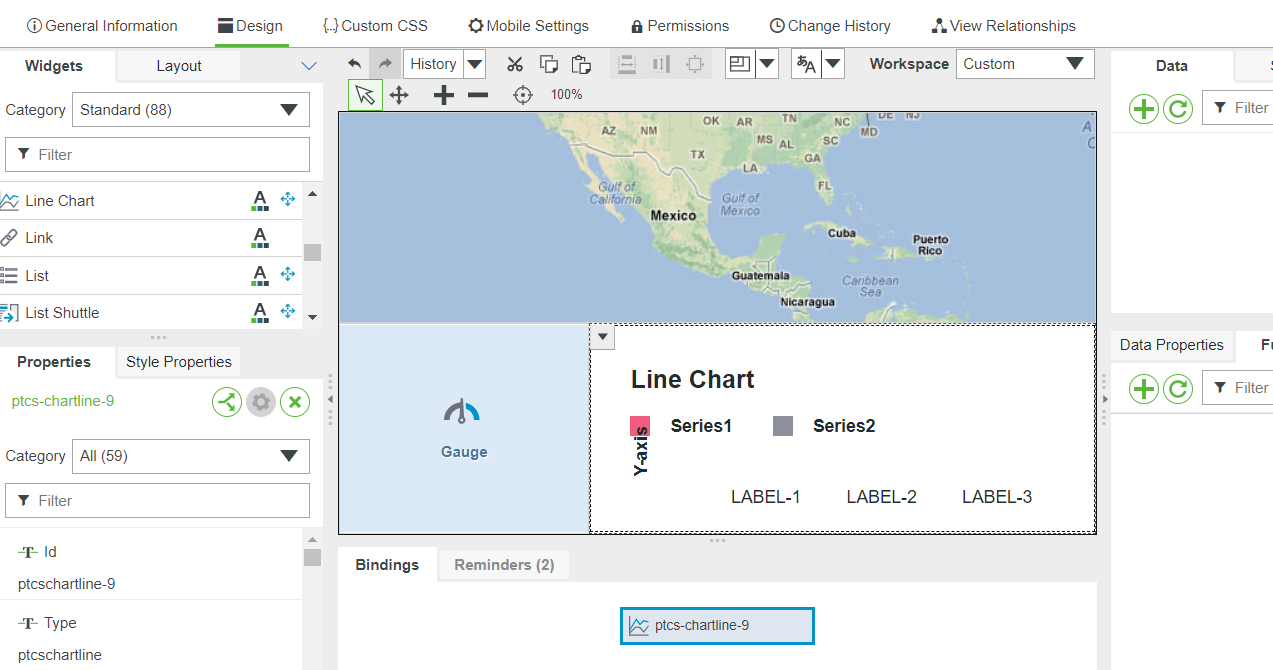Open the Reminders (2) tab
Screen dimensions: 1273x670
(504, 565)
